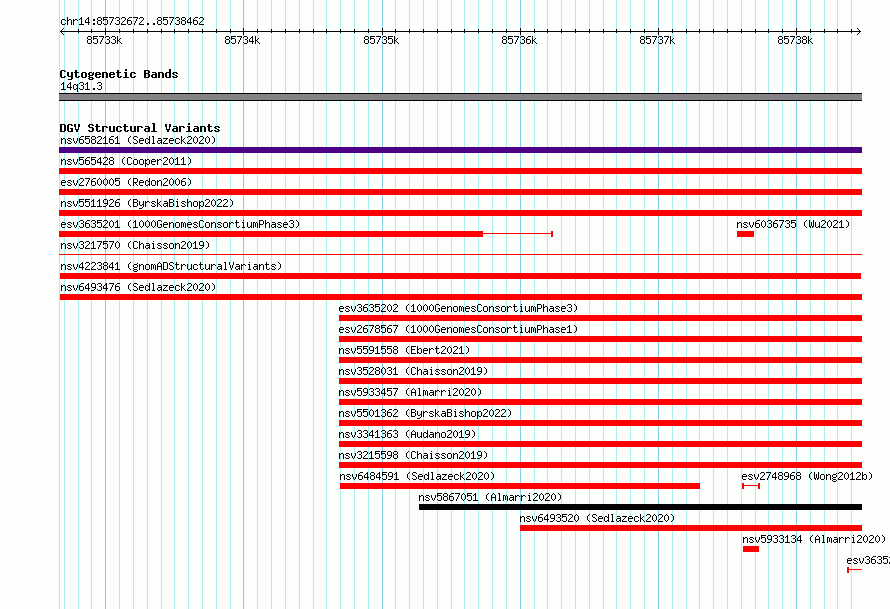Click the chr14:85732672..85738462 coordinate label
The height and width of the screenshot is (609, 890).
pos(132,21)
